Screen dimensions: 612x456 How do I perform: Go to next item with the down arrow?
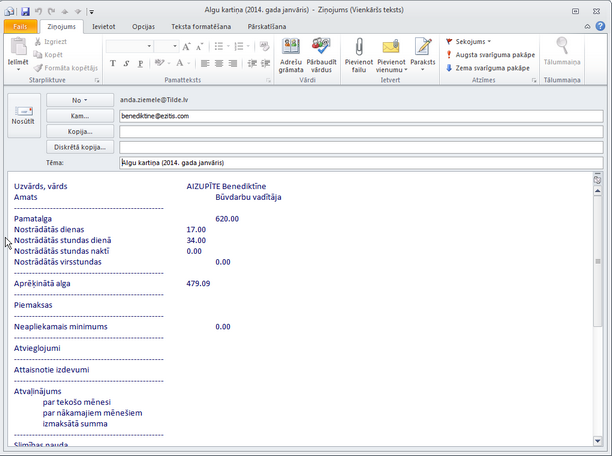click(x=78, y=12)
